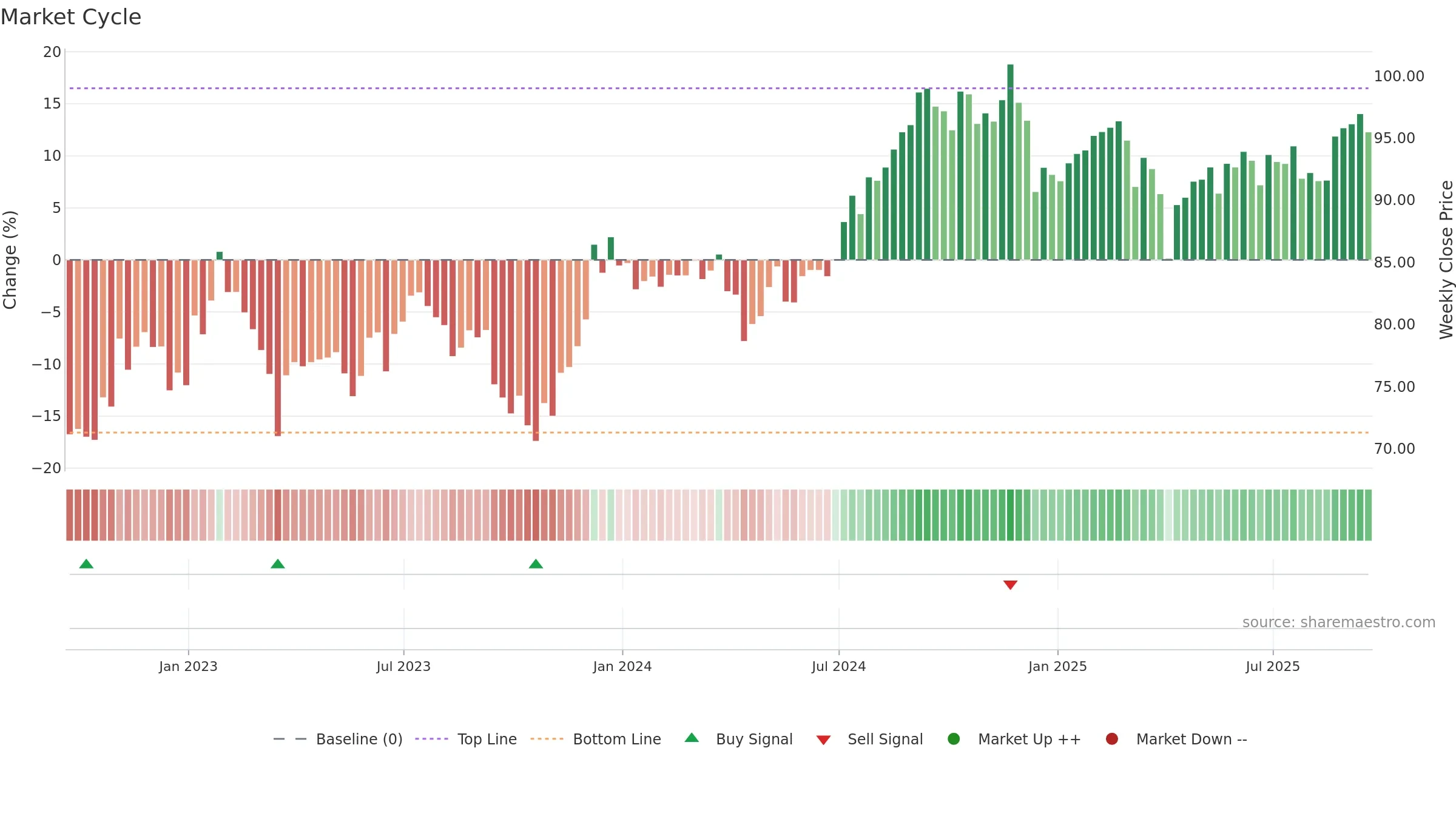Toggle the Bottom Line legend entry
This screenshot has height=819, width=1456.
coord(596,739)
